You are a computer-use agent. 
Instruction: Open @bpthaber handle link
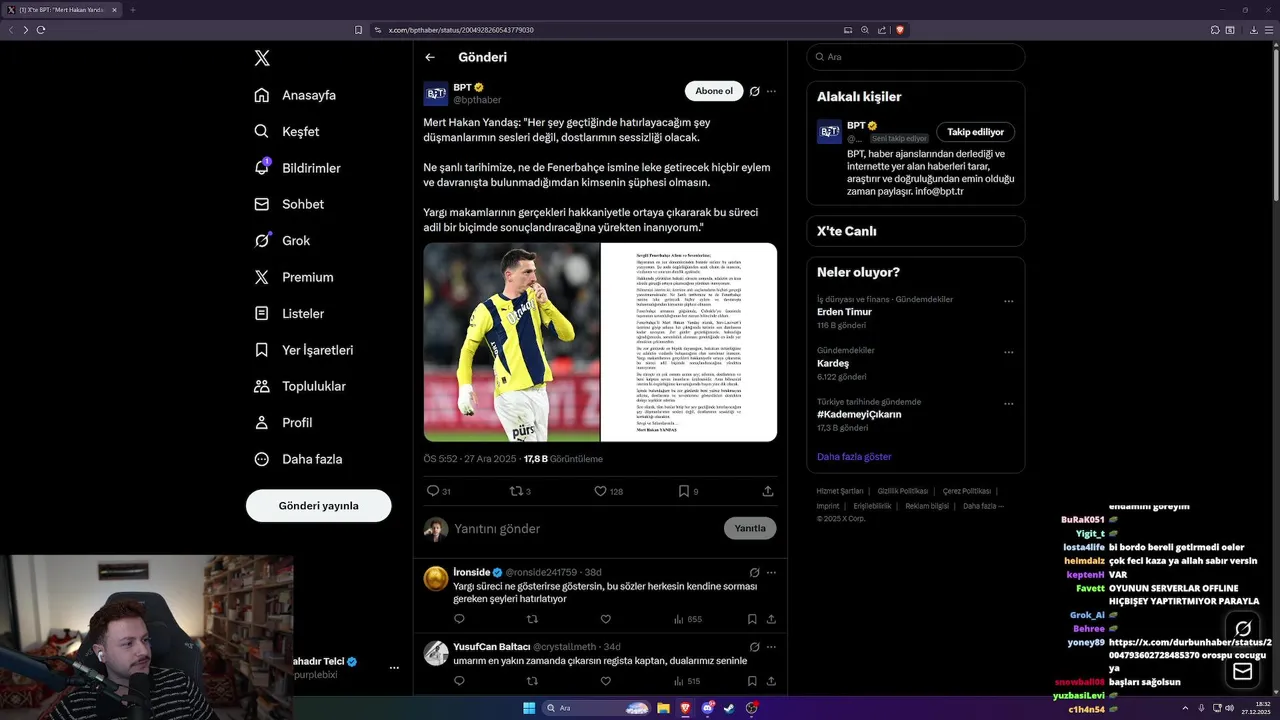(x=477, y=100)
